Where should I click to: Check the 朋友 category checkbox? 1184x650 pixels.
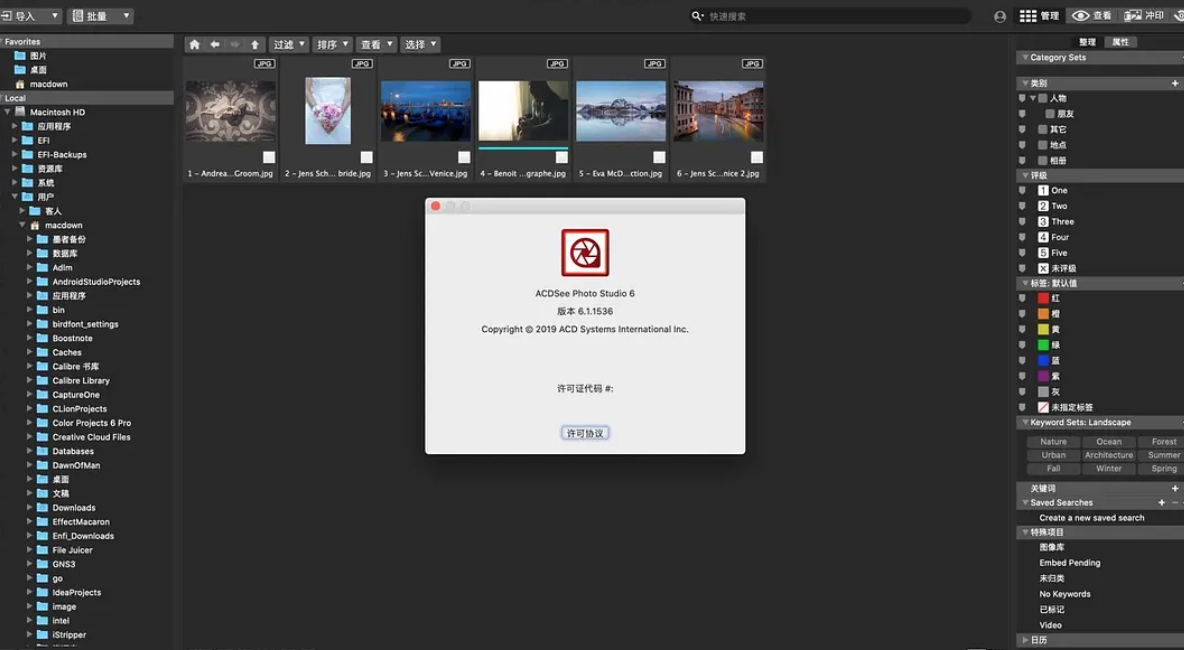[x=1050, y=114]
